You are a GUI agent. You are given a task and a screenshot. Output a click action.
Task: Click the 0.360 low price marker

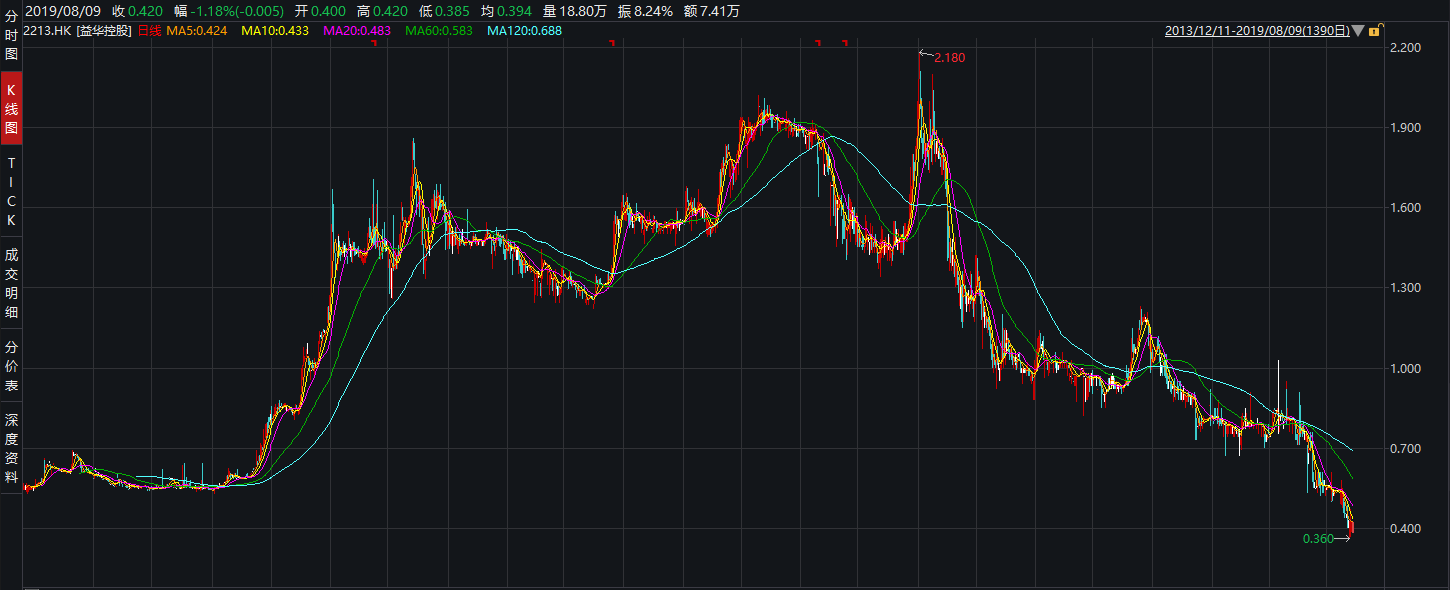click(x=1318, y=539)
